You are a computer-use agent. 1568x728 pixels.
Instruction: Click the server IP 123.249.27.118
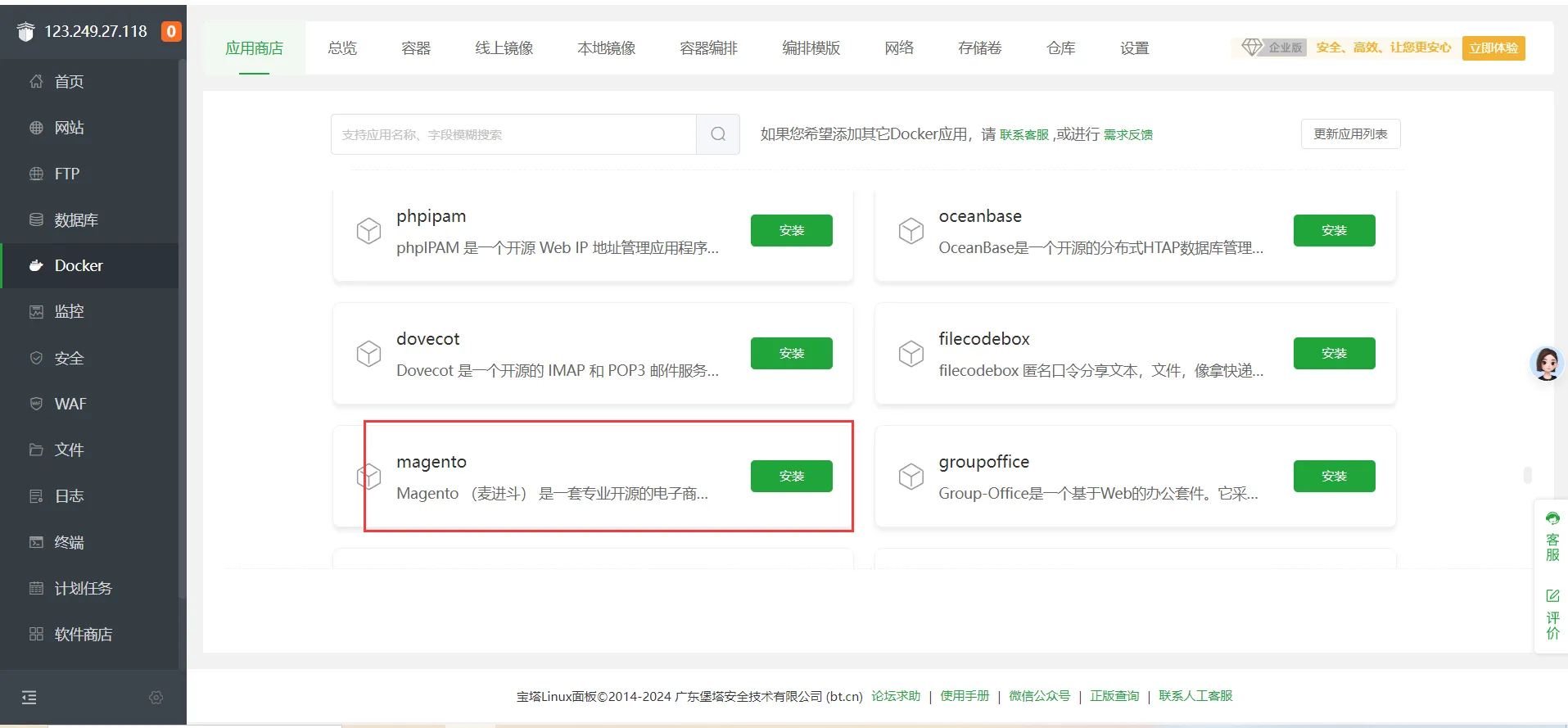pos(96,32)
